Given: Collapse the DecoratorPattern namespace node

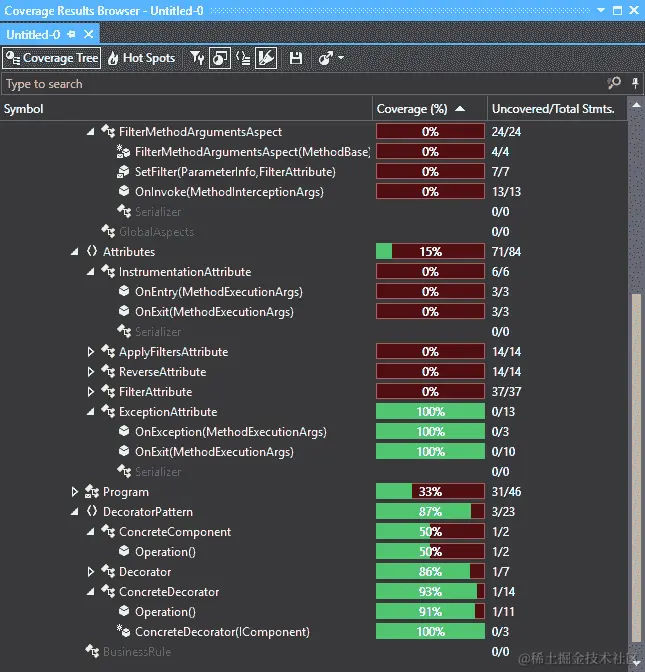Looking at the screenshot, I should [75, 512].
